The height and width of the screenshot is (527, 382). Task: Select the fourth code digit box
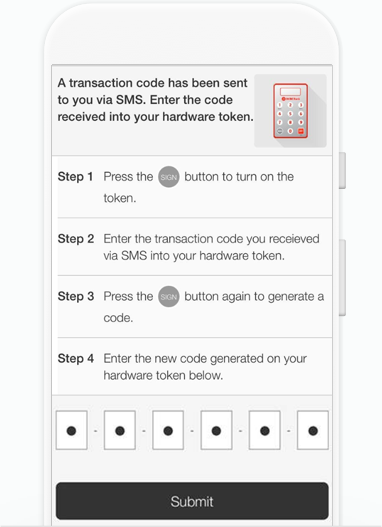216,430
